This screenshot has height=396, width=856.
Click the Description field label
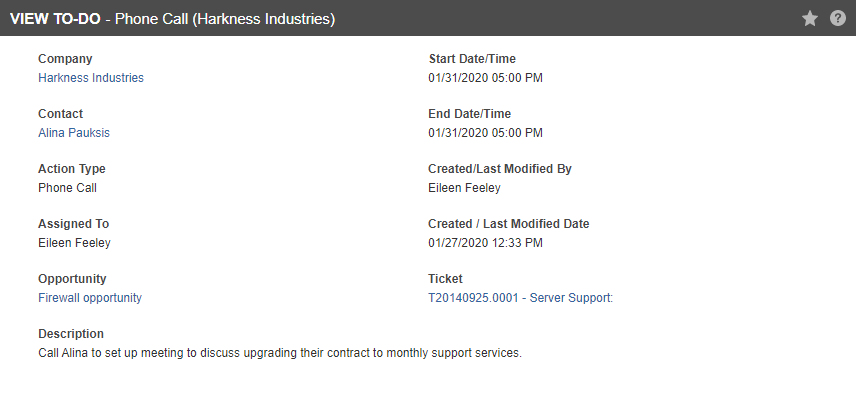[x=71, y=334]
